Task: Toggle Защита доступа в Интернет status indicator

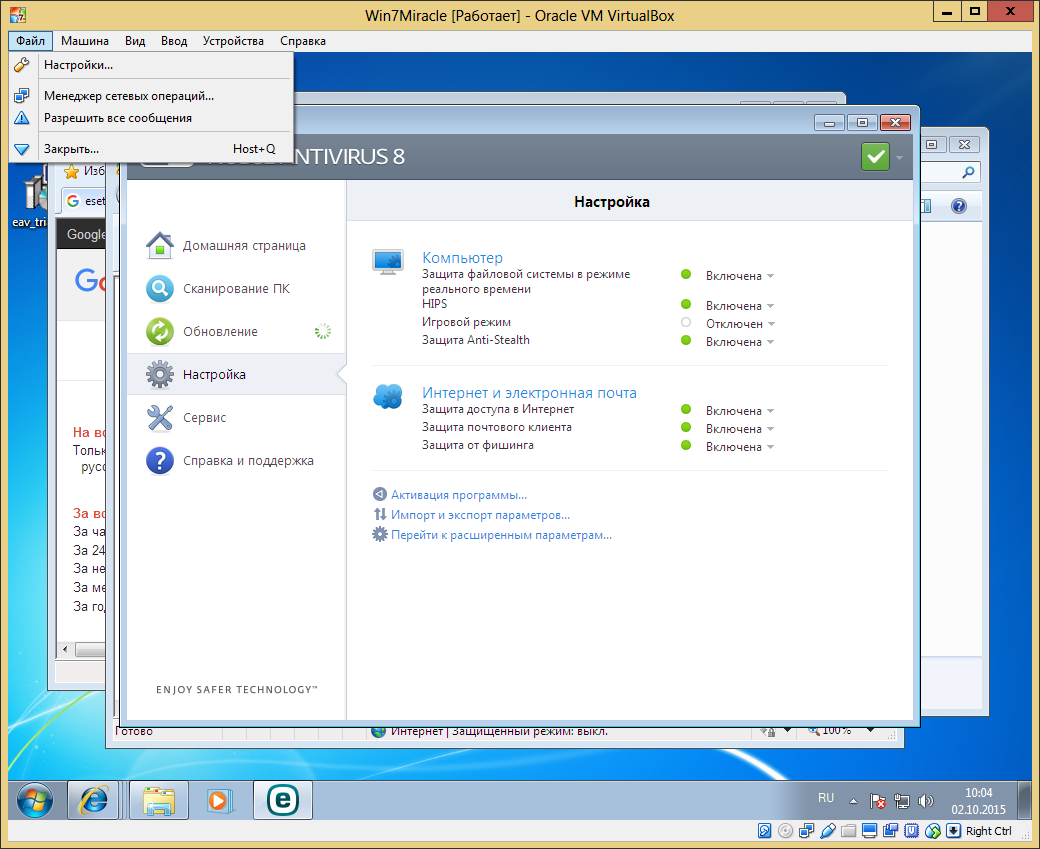Action: click(x=686, y=409)
